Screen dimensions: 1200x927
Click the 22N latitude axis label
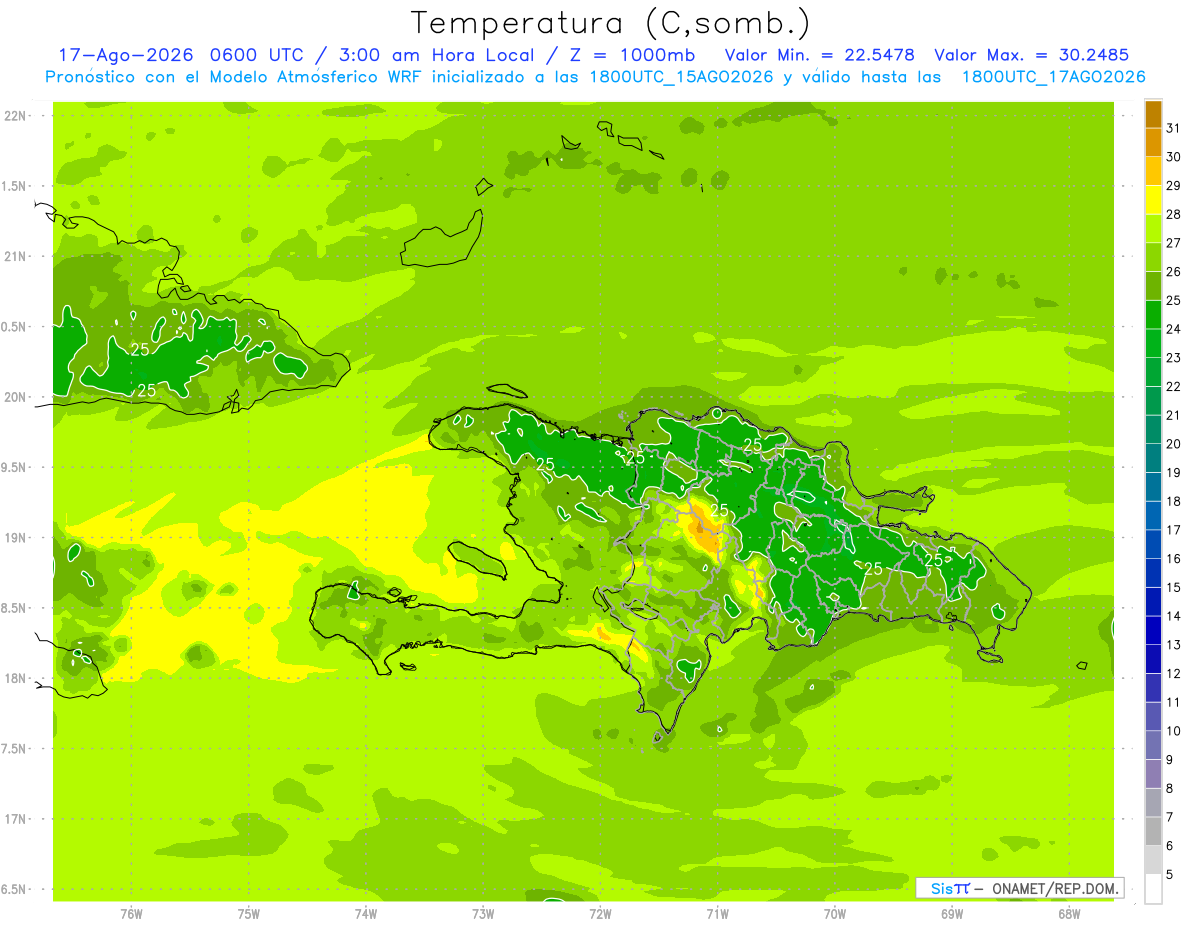point(15,116)
